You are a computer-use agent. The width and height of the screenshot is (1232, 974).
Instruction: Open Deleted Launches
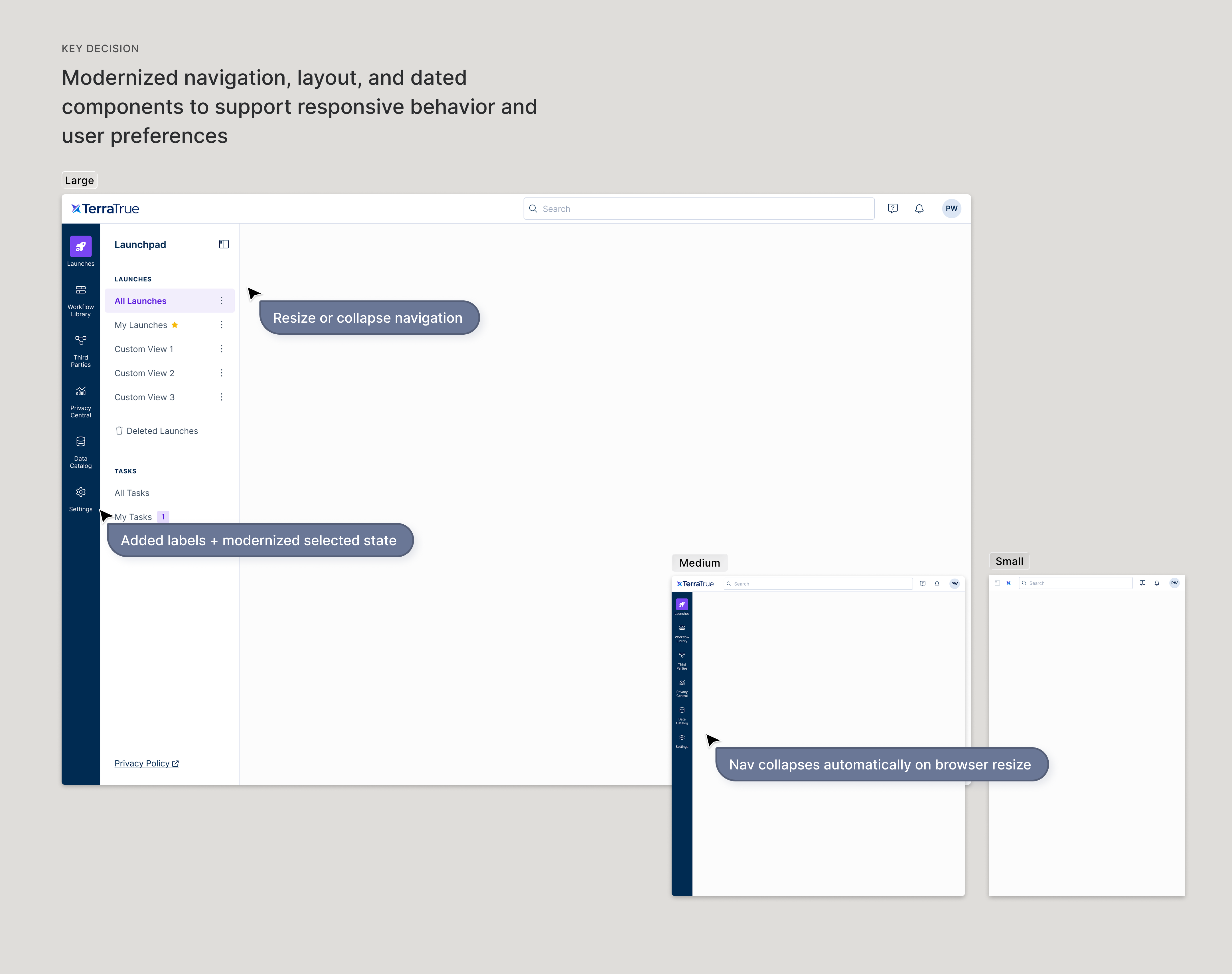click(162, 431)
